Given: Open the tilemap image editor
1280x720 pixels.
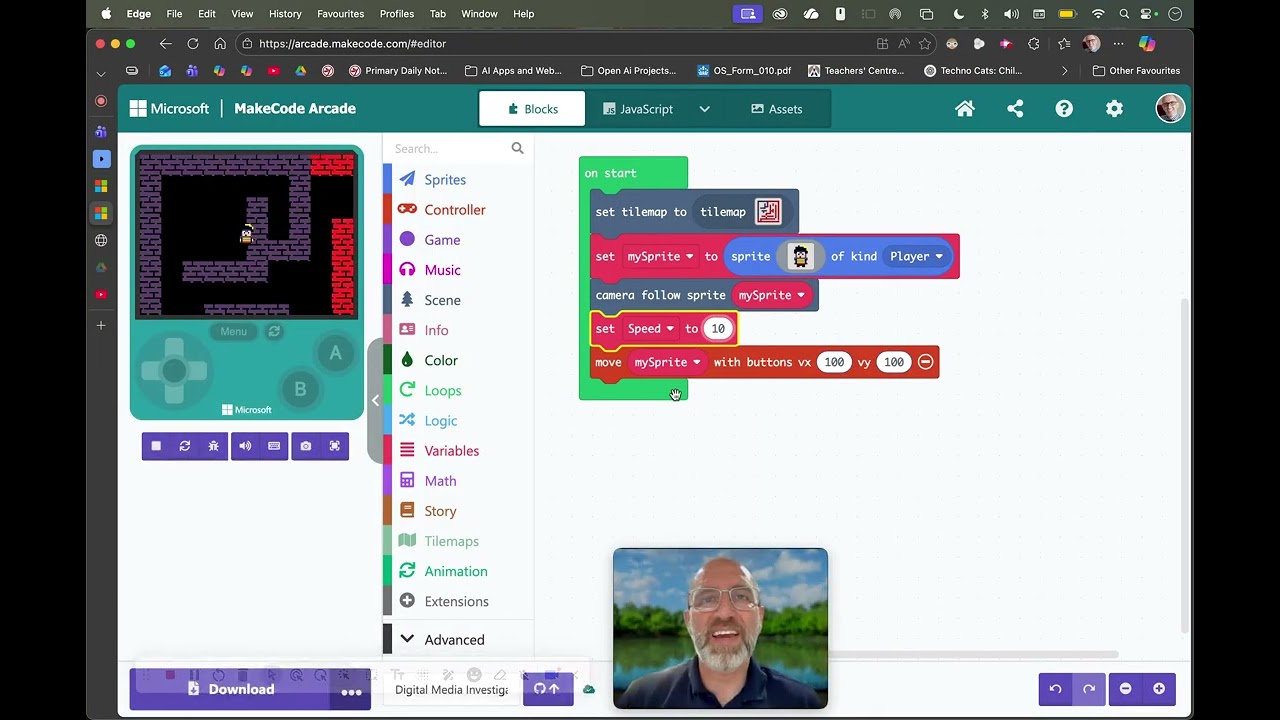Looking at the screenshot, I should pos(768,211).
